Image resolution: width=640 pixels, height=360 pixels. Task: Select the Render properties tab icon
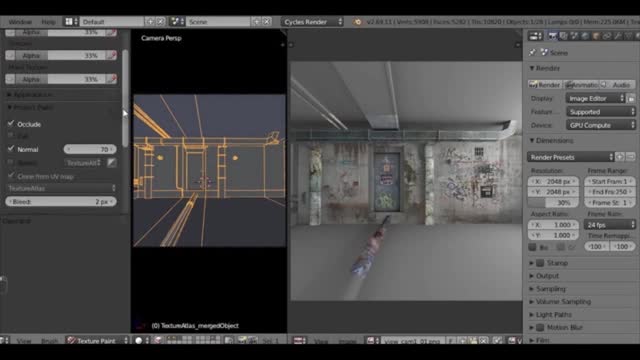pos(552,36)
